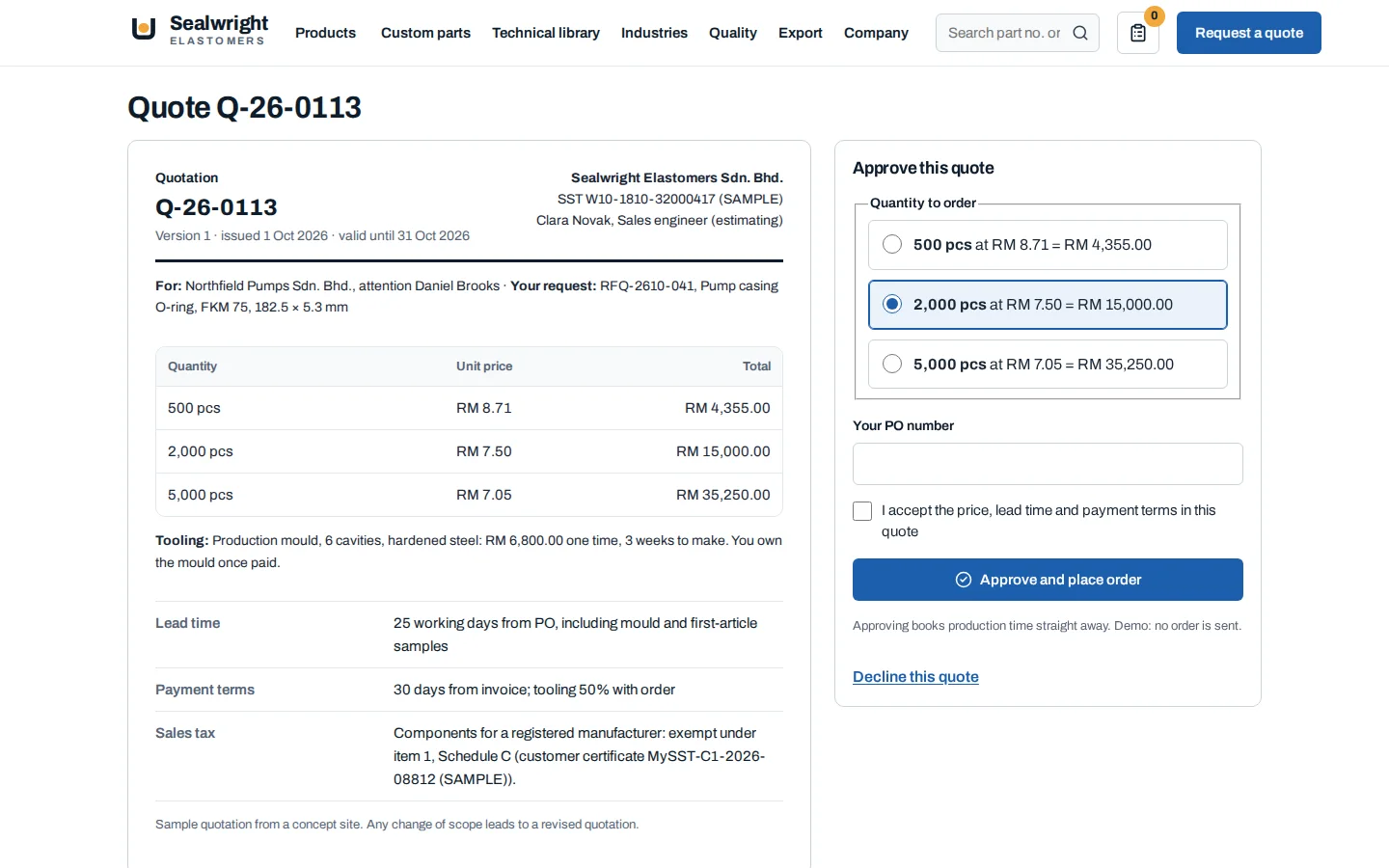The image size is (1389, 868).
Task: Click the RM 4,355.00 total cell
Action: [x=727, y=408]
